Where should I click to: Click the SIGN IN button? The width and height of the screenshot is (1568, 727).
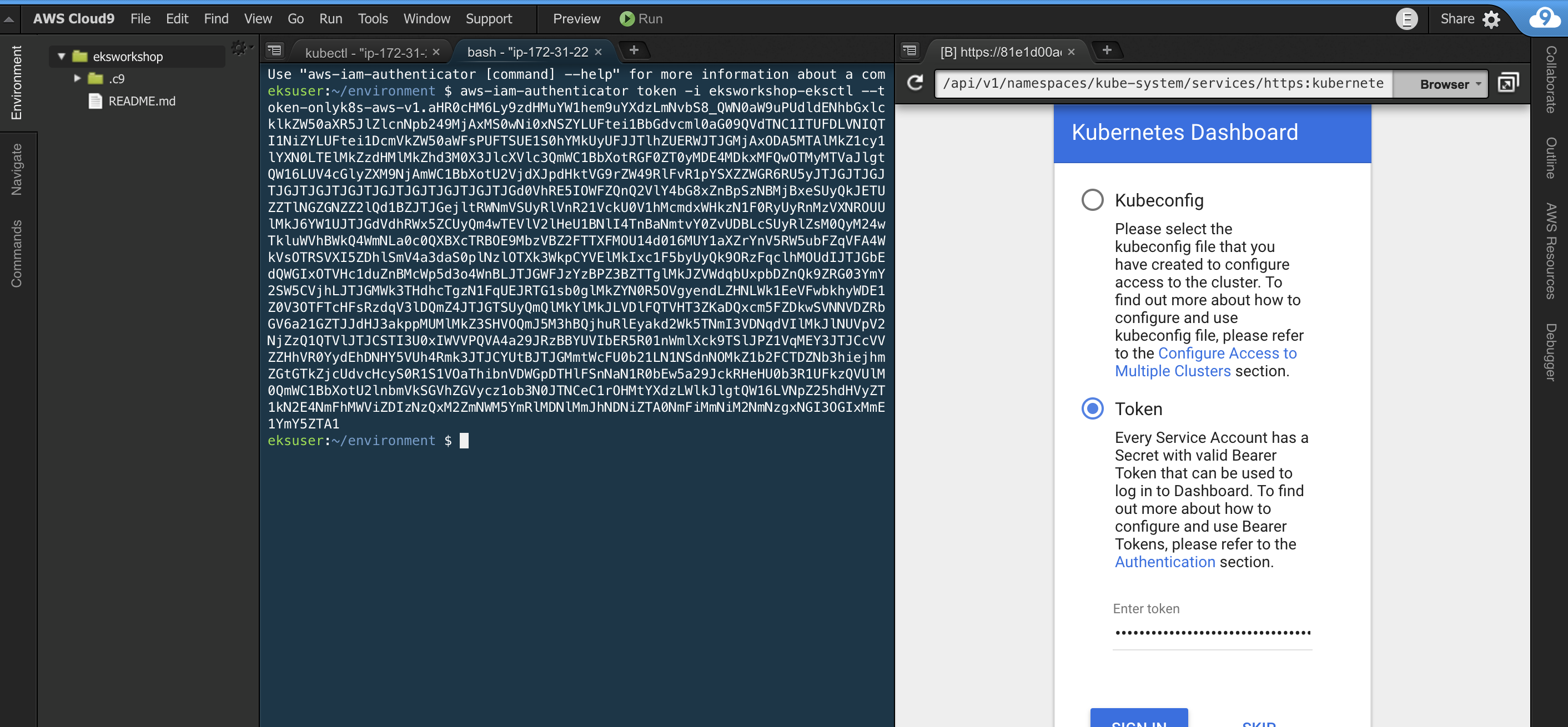pyautogui.click(x=1138, y=719)
